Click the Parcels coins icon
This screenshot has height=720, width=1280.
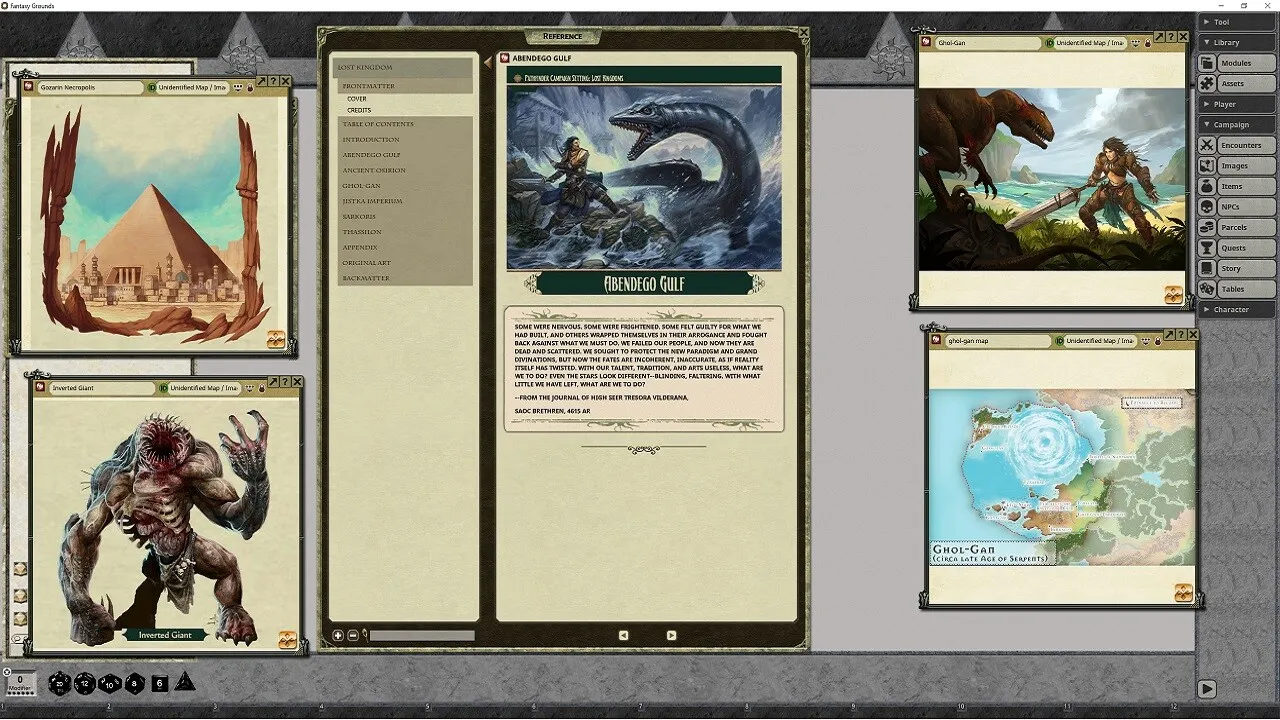click(x=1207, y=227)
